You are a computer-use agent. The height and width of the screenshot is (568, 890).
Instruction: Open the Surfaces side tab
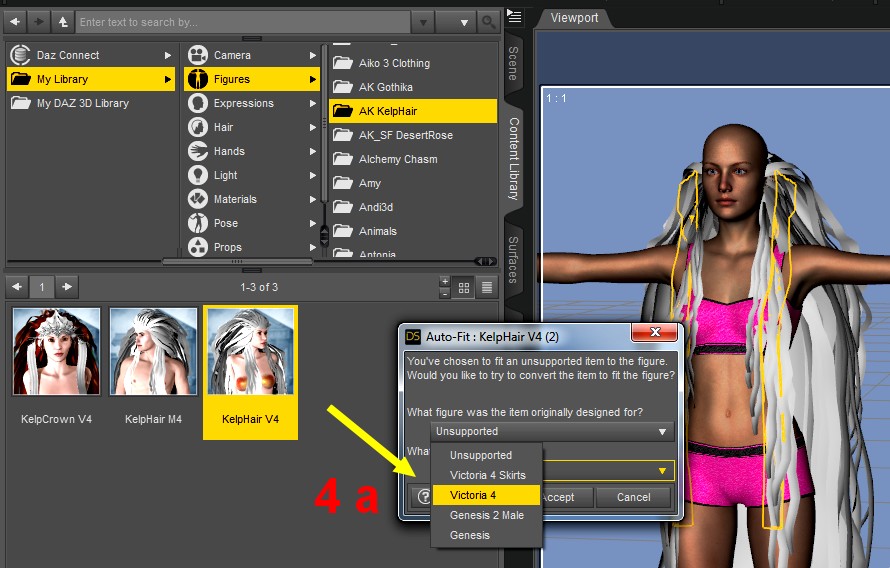(x=513, y=260)
